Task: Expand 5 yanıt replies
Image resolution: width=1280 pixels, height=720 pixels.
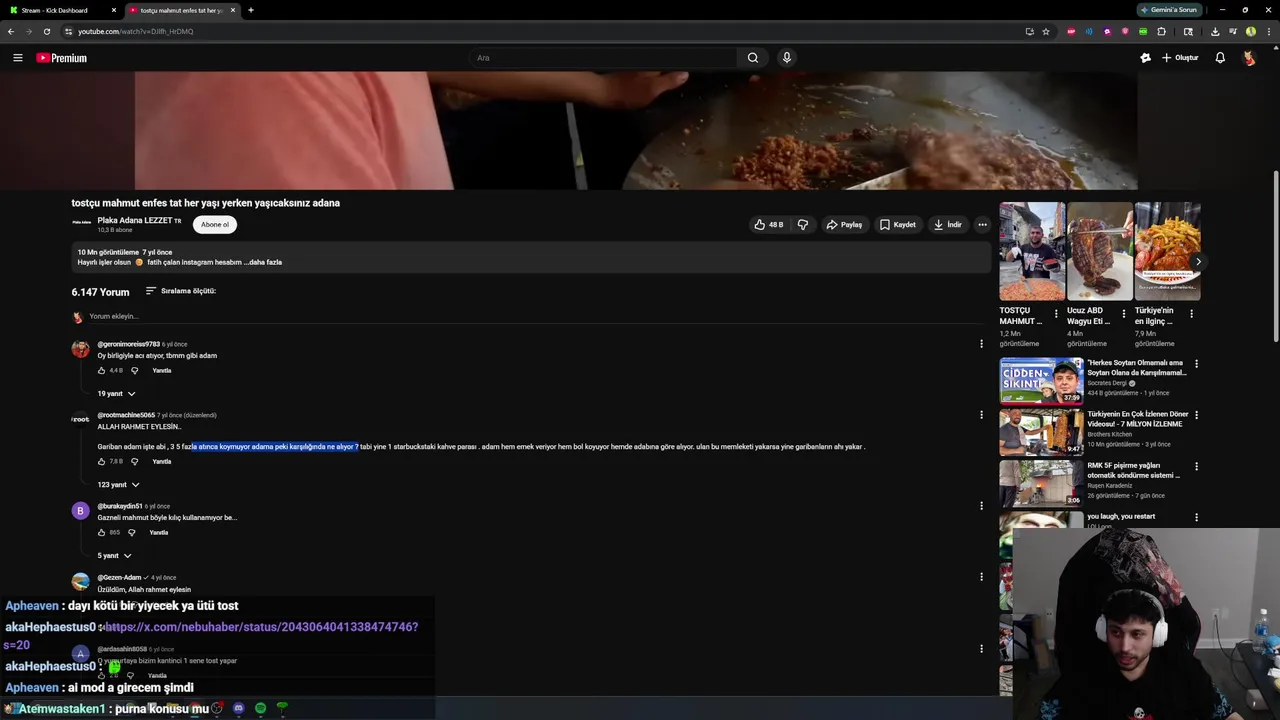Action: (114, 555)
